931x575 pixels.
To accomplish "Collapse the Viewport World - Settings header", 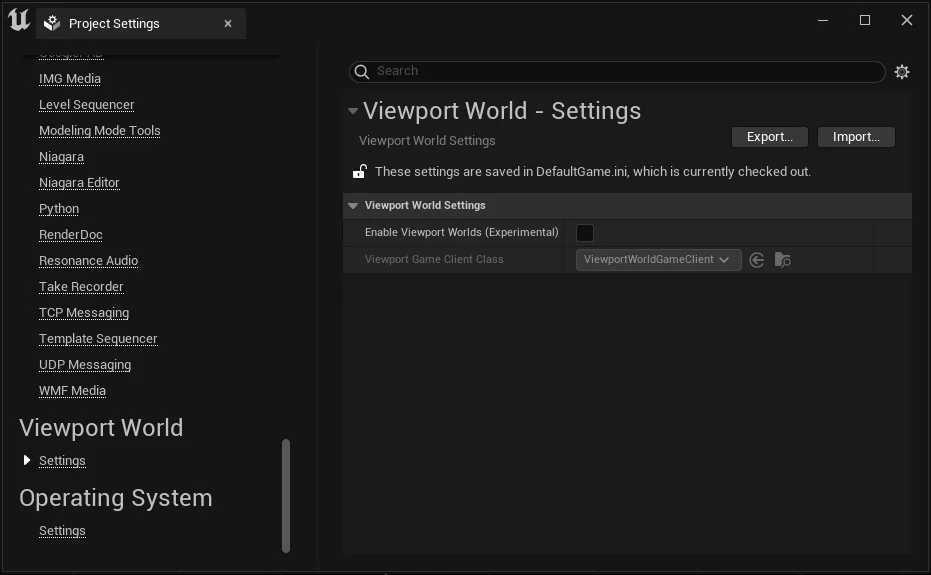I will coord(353,110).
